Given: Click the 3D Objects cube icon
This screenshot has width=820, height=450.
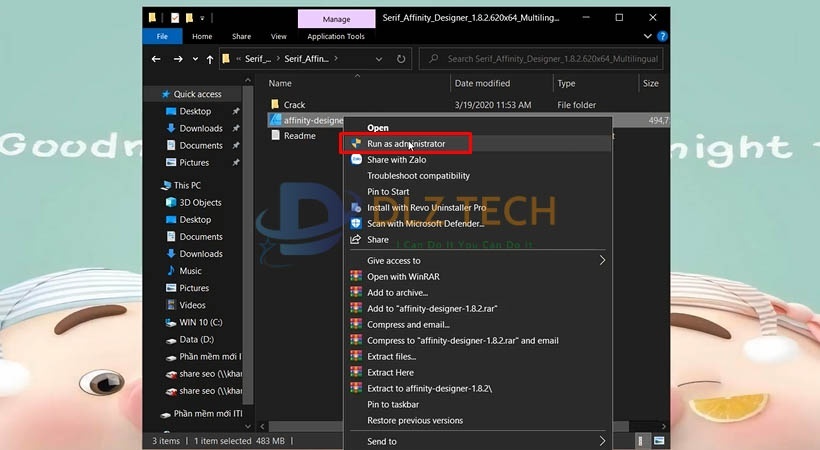Looking at the screenshot, I should pos(170,202).
